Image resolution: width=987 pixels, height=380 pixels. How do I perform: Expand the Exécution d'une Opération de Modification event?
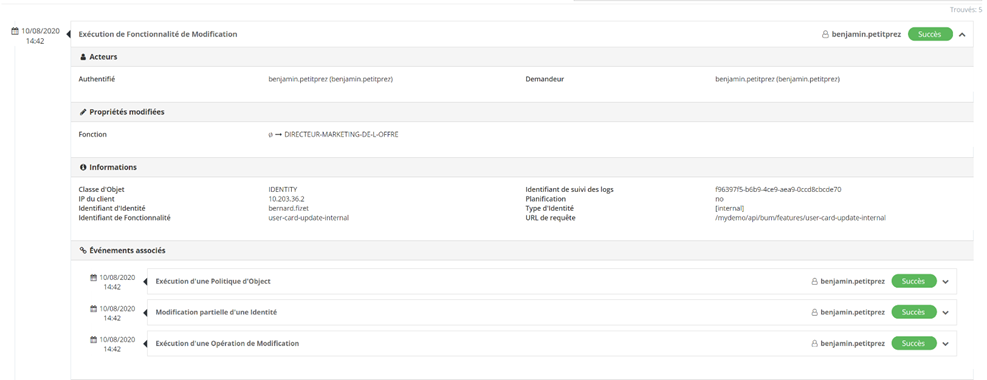(x=945, y=344)
